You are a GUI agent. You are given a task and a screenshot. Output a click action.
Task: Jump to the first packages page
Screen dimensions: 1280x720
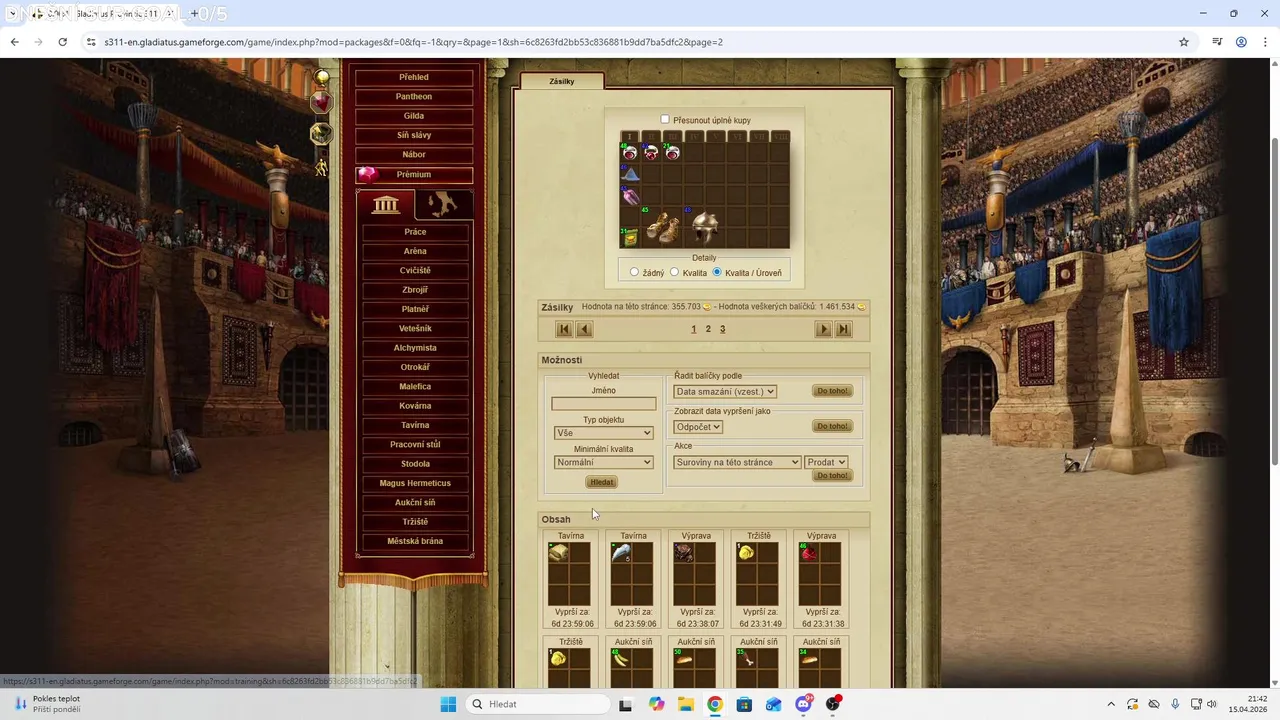(x=565, y=329)
